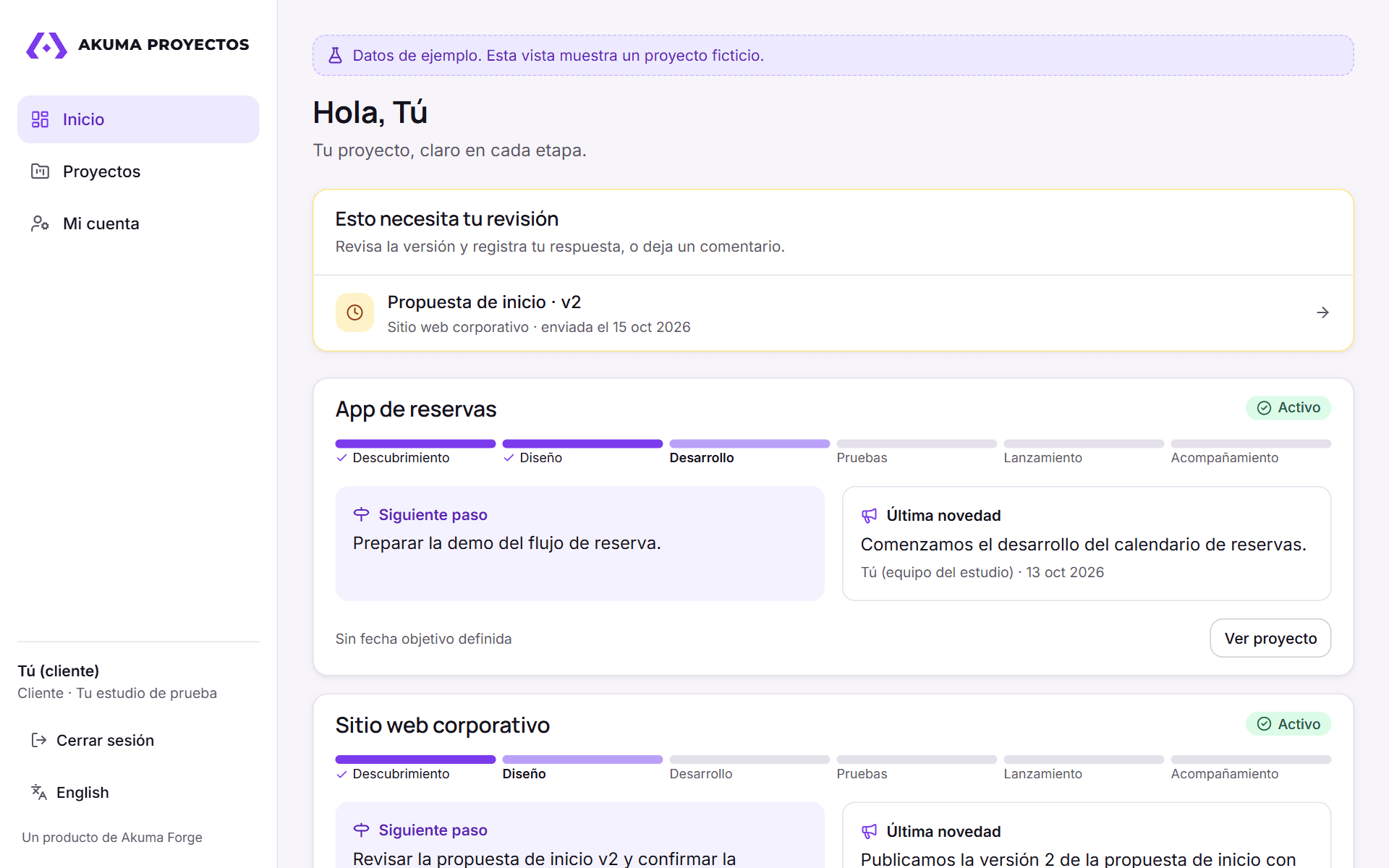This screenshot has height=868, width=1389.
Task: Click the Sitio web corporativo project title
Action: [x=442, y=726]
